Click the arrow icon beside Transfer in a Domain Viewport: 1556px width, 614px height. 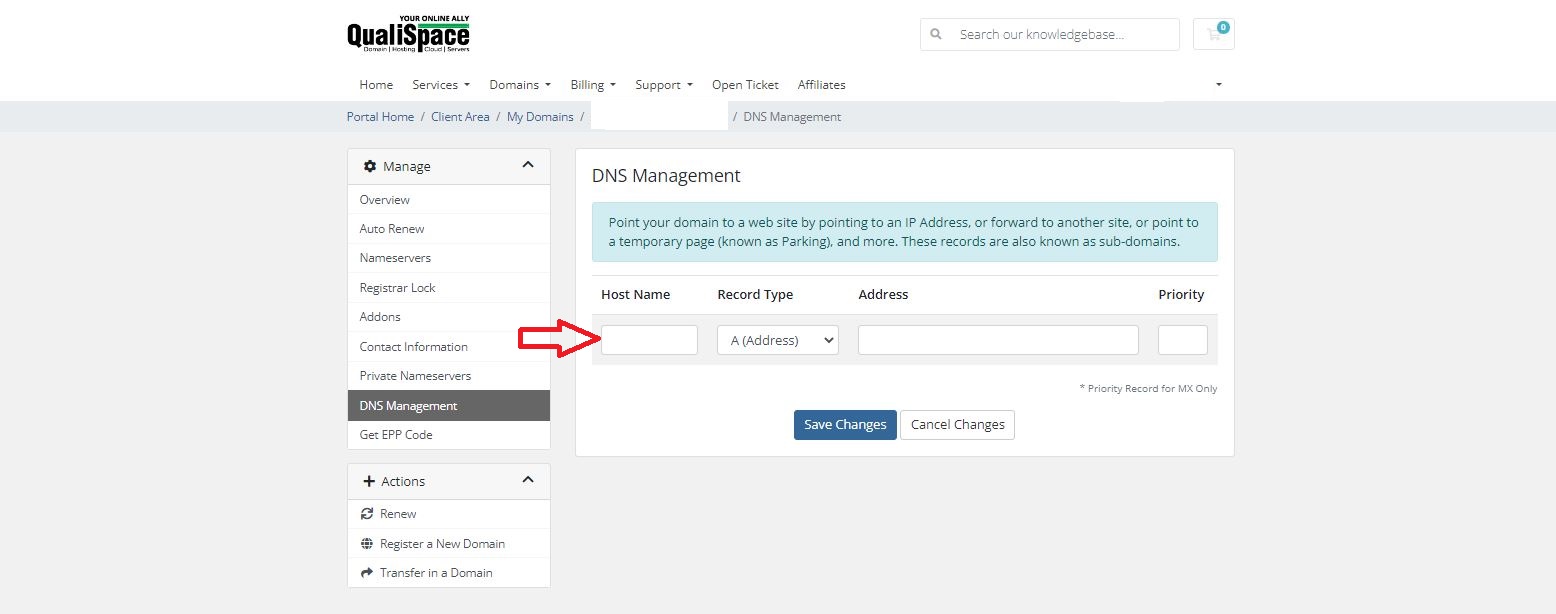pyautogui.click(x=368, y=573)
